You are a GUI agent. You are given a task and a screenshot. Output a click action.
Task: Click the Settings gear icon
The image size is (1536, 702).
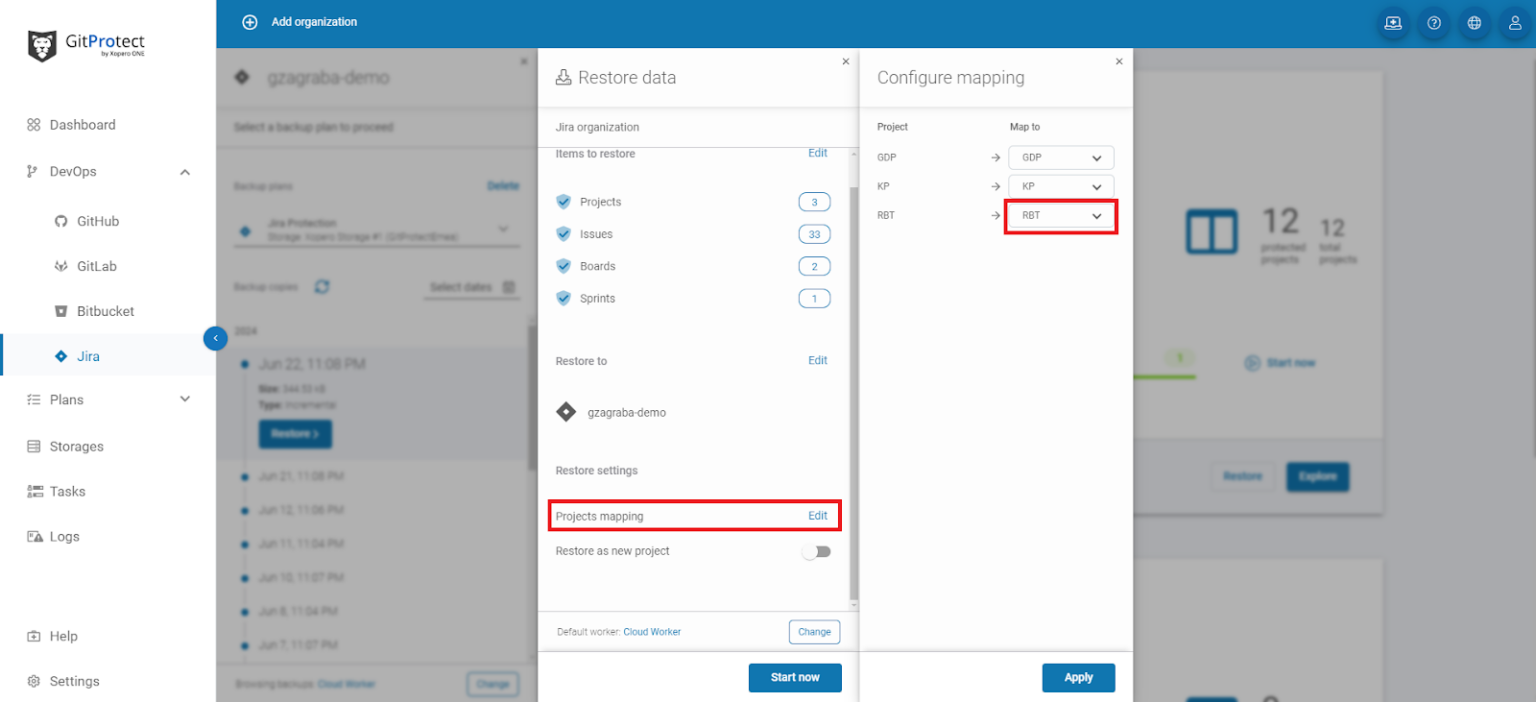tap(33, 681)
